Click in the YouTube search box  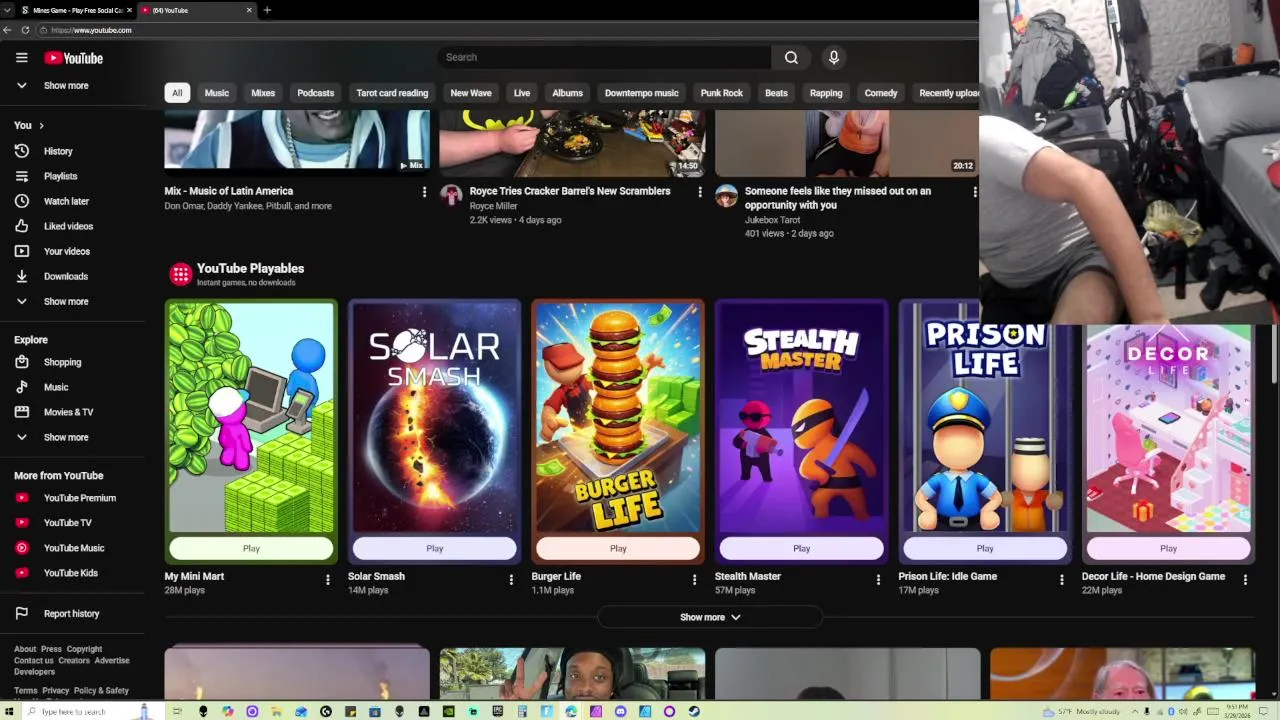coord(604,57)
